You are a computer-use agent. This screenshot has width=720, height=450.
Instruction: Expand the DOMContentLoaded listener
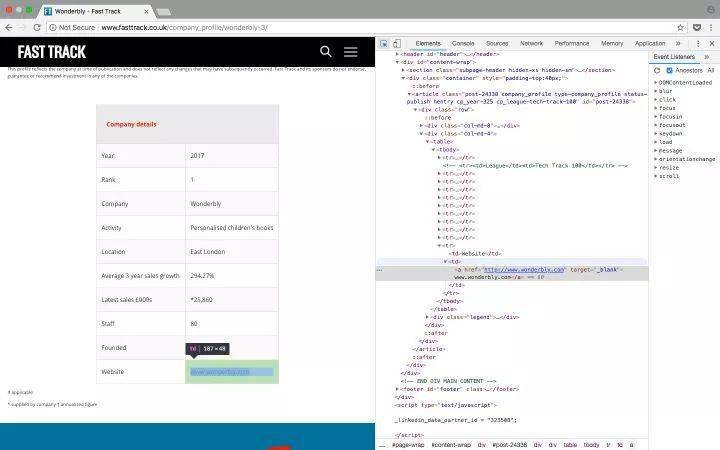coord(656,83)
